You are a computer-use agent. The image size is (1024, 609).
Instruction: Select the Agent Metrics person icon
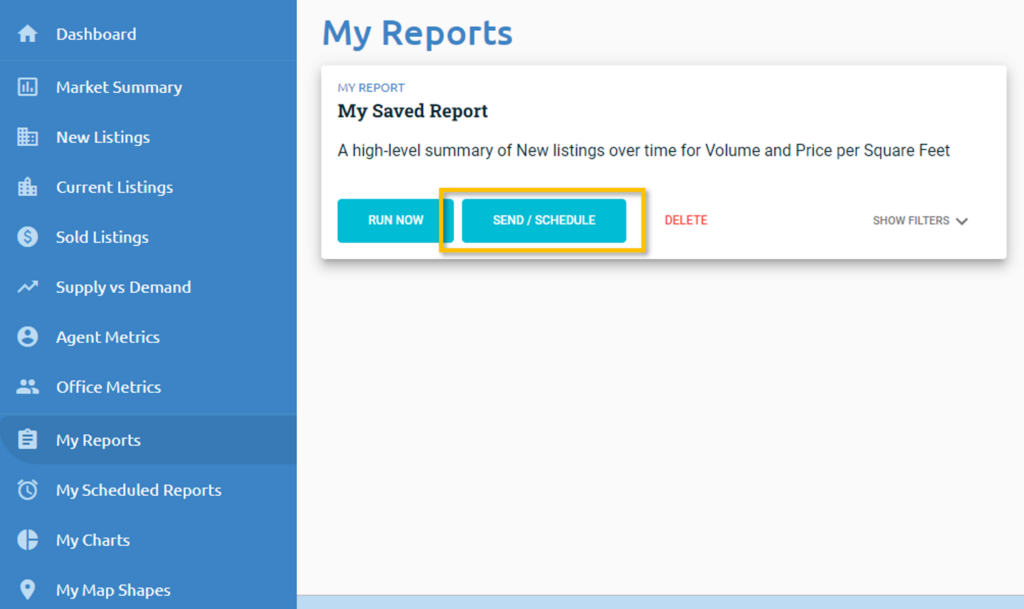(x=28, y=337)
